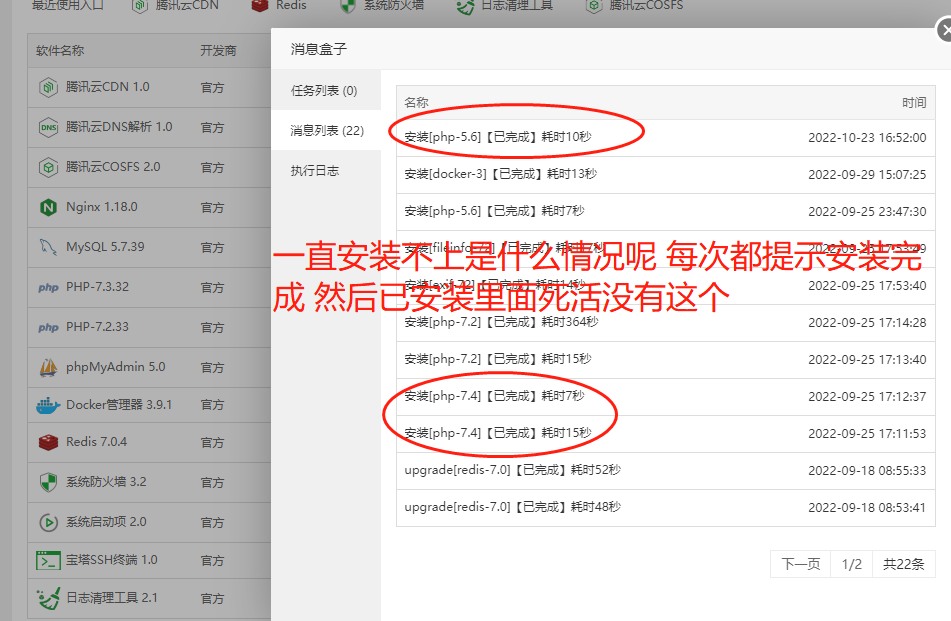Select the 消息列表 (22) tab
The height and width of the screenshot is (621, 951).
326,130
